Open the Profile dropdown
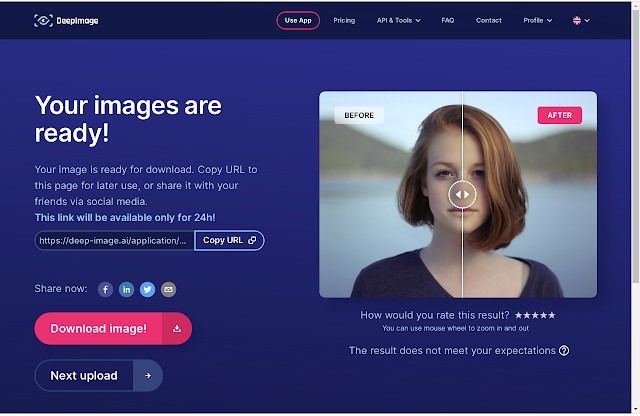The width and height of the screenshot is (640, 416). [538, 20]
